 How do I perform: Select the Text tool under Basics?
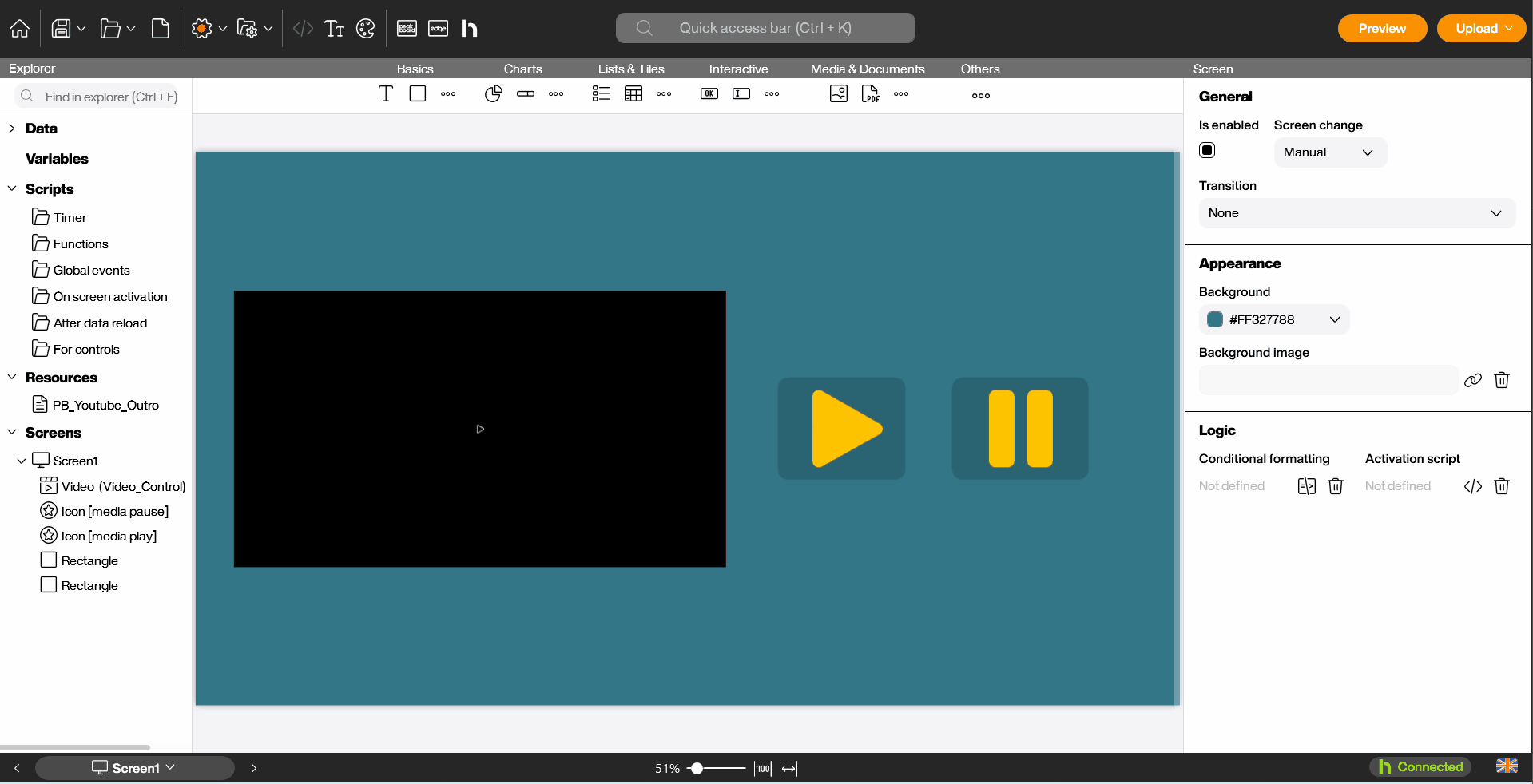click(x=386, y=94)
